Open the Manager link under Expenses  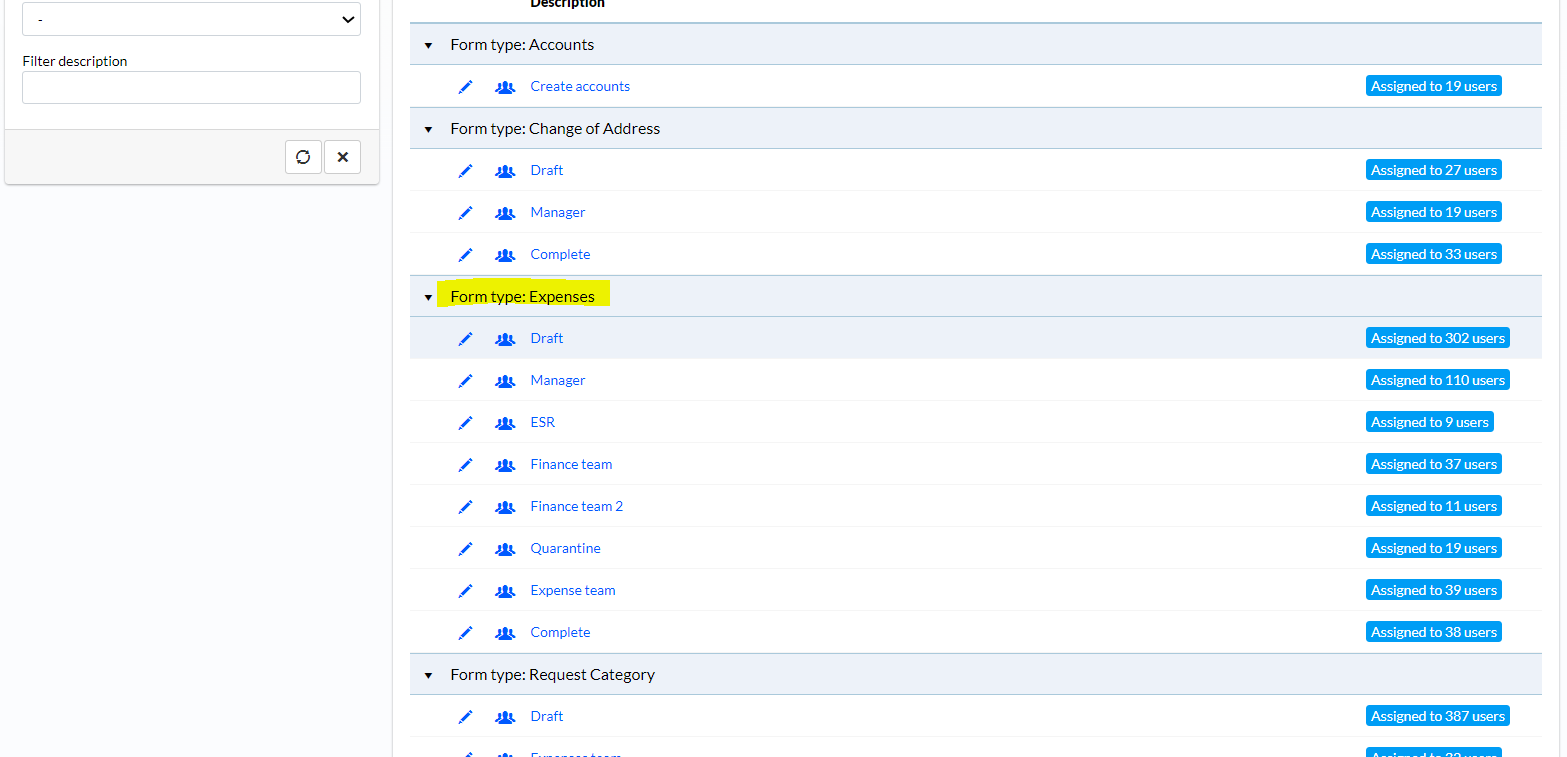click(558, 380)
